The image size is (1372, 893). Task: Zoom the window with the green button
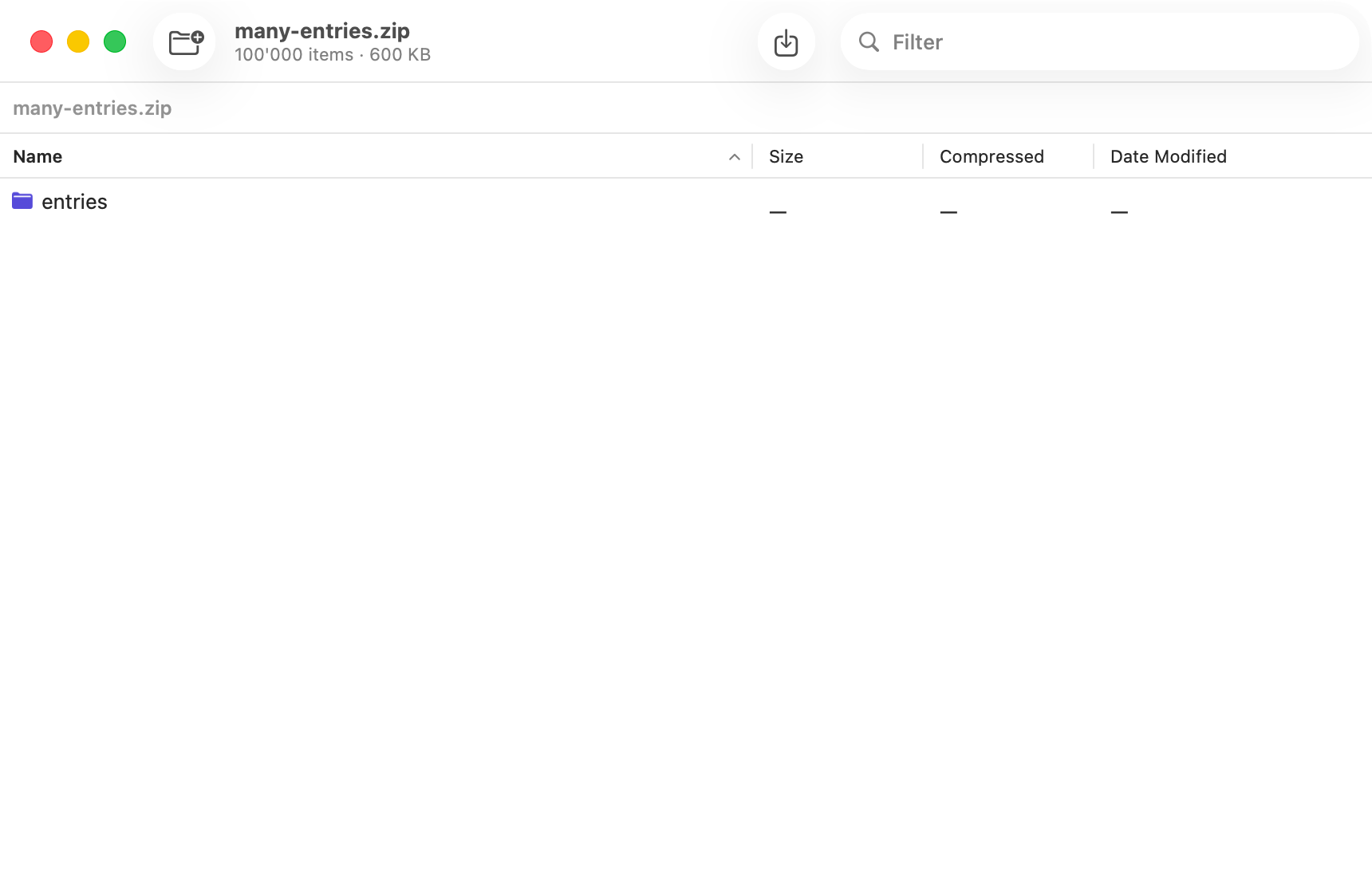point(115,41)
